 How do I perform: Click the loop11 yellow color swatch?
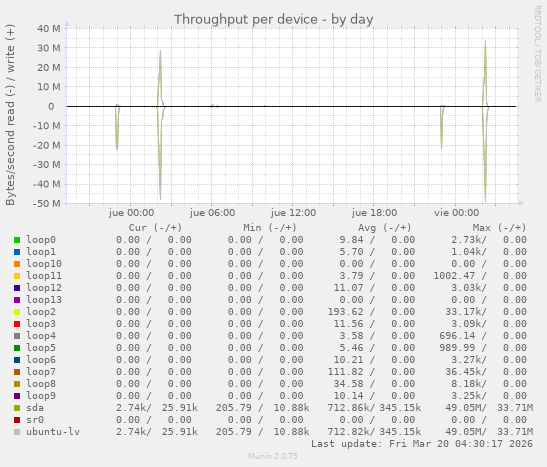tap(17, 276)
